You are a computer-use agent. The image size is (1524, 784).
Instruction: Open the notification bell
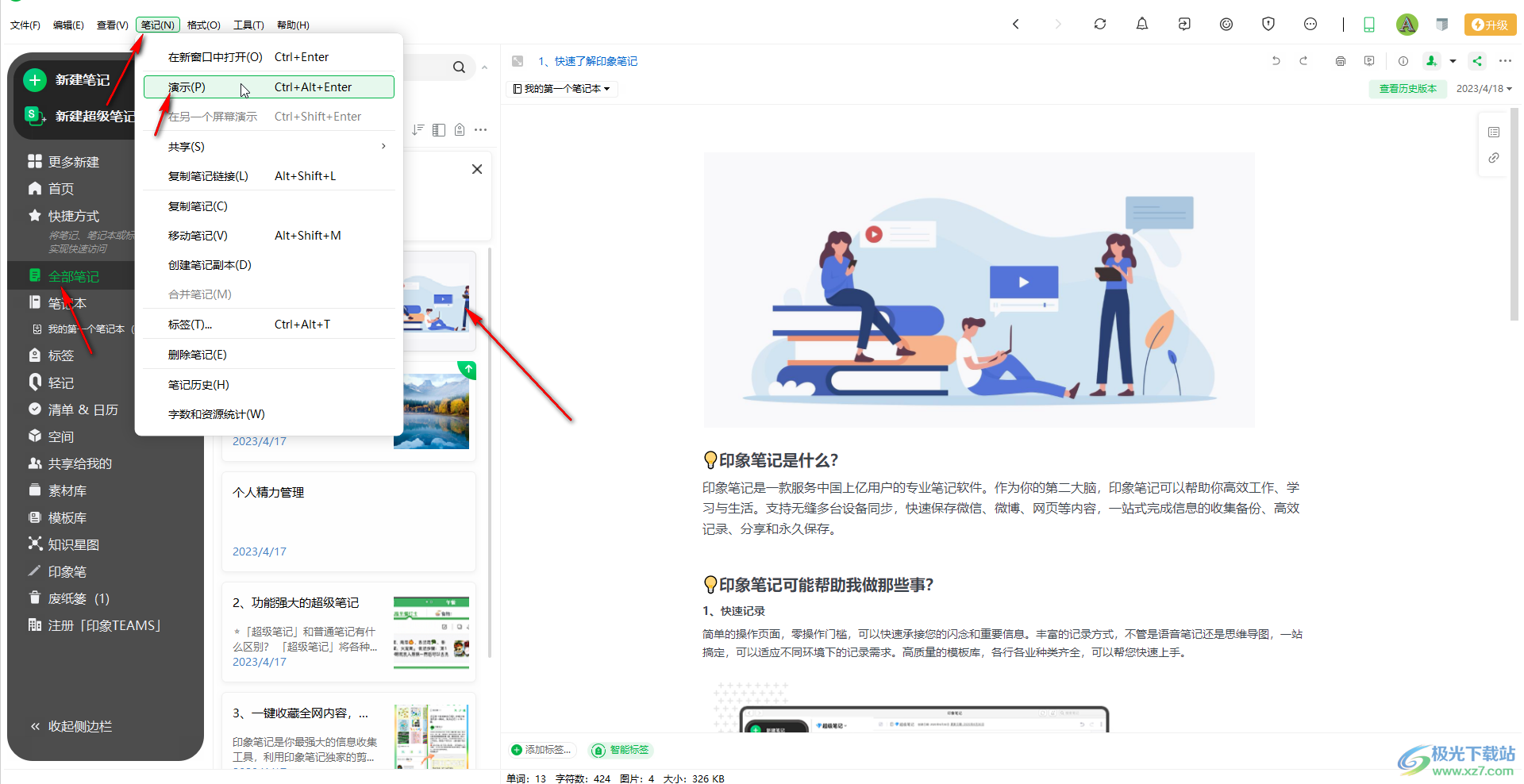1141,24
